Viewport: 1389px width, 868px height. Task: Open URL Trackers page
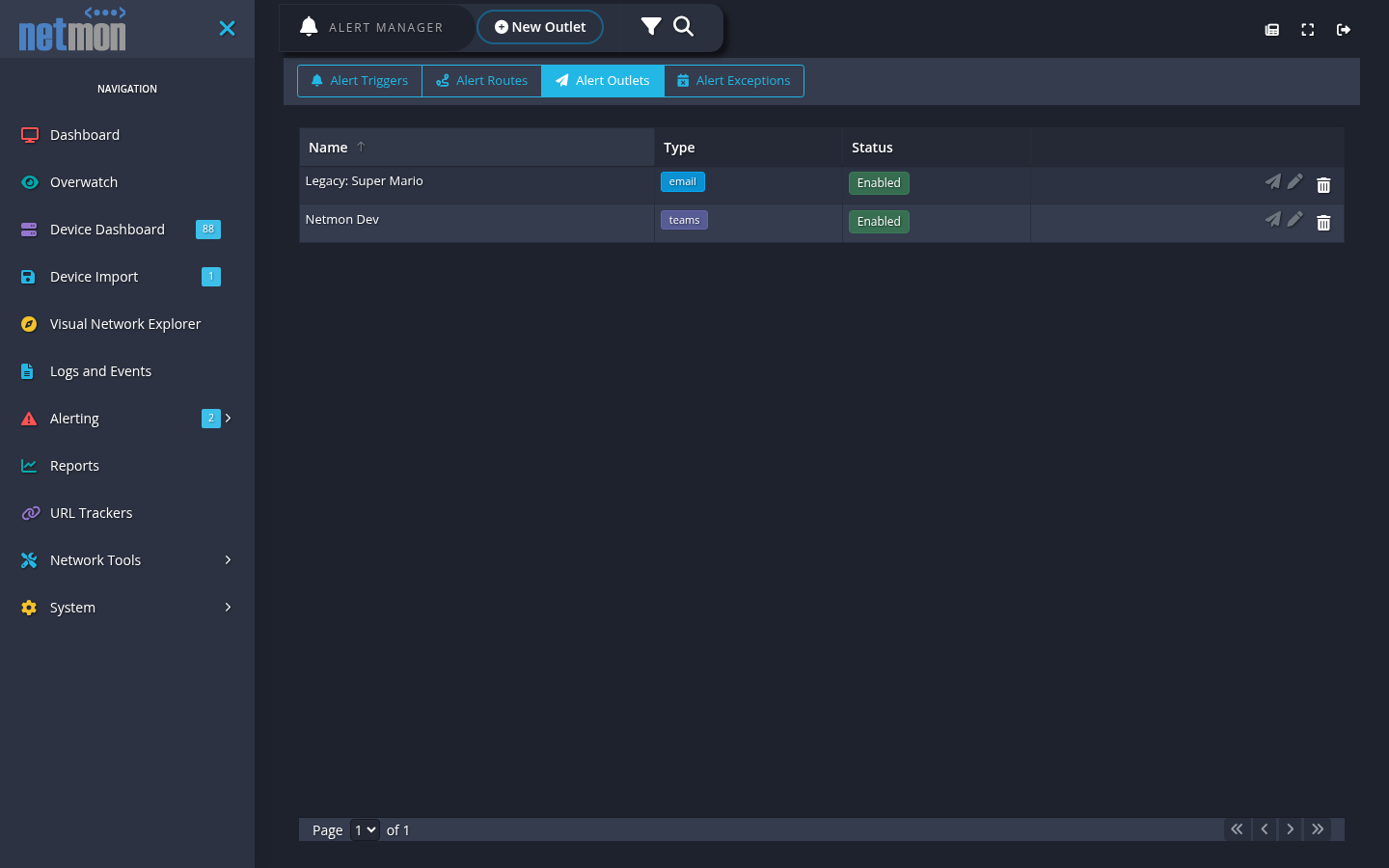click(x=91, y=513)
